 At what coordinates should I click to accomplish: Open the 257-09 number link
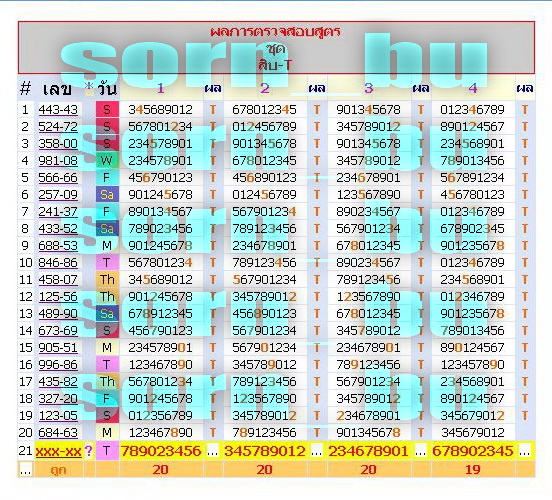(58, 195)
